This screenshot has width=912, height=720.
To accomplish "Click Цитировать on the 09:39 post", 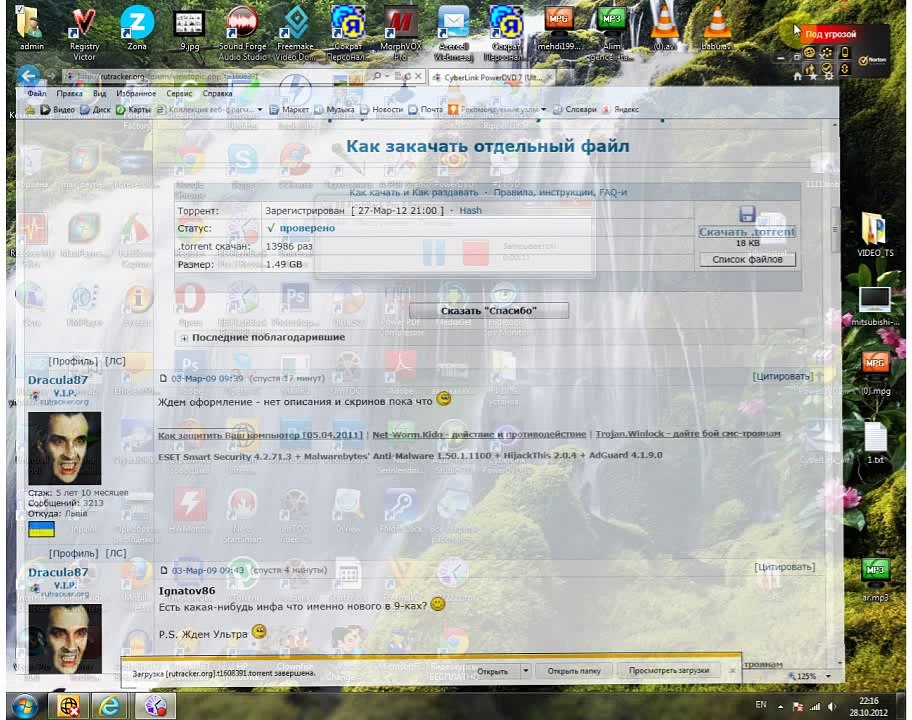I will pyautogui.click(x=783, y=376).
